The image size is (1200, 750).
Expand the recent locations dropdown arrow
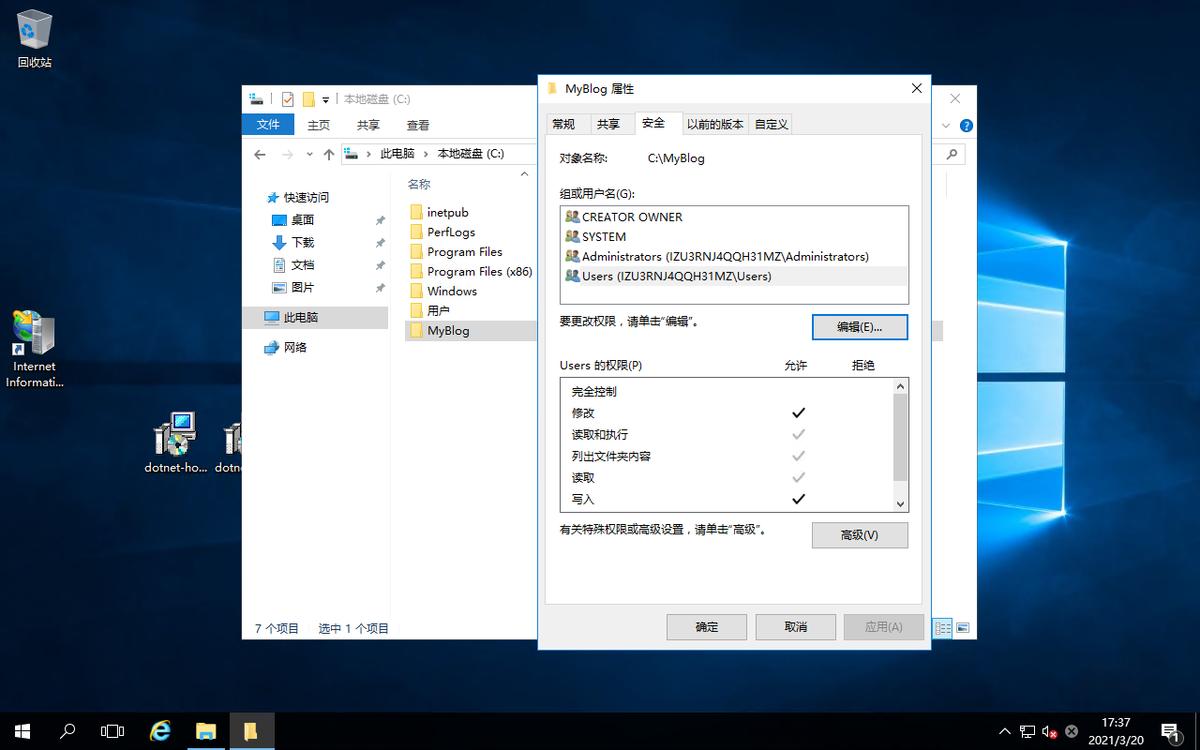point(310,155)
